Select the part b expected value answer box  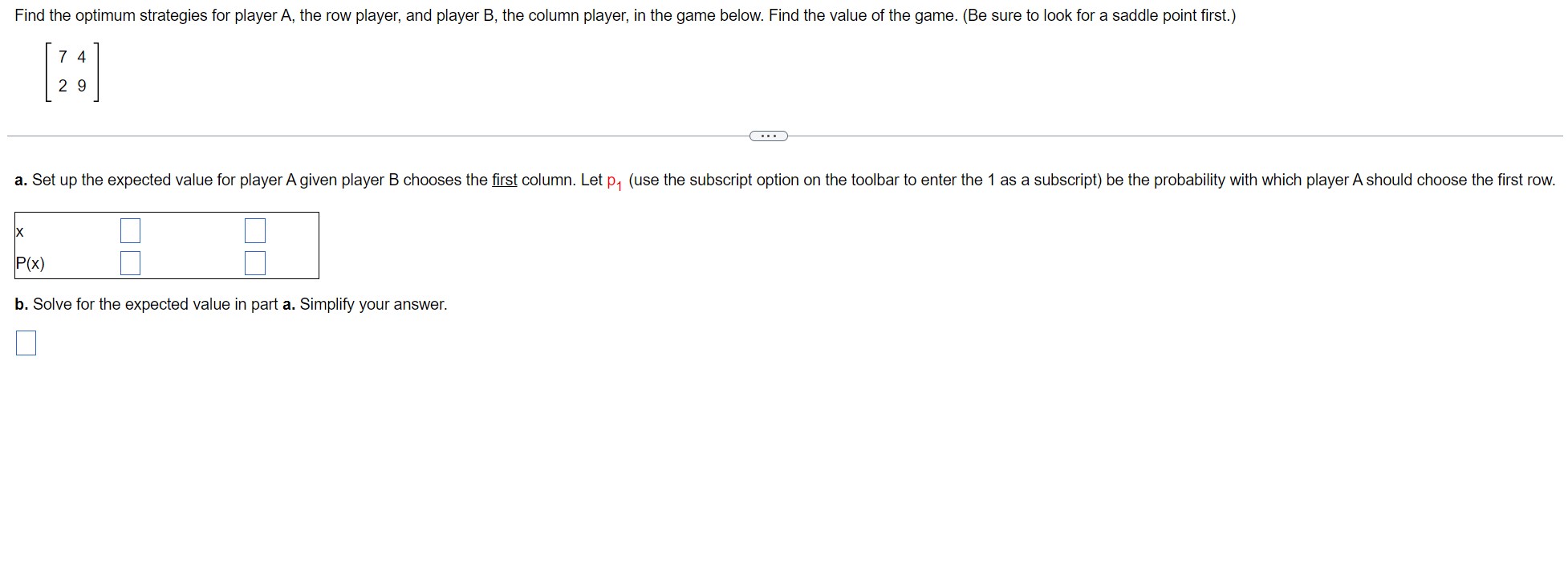[x=26, y=343]
